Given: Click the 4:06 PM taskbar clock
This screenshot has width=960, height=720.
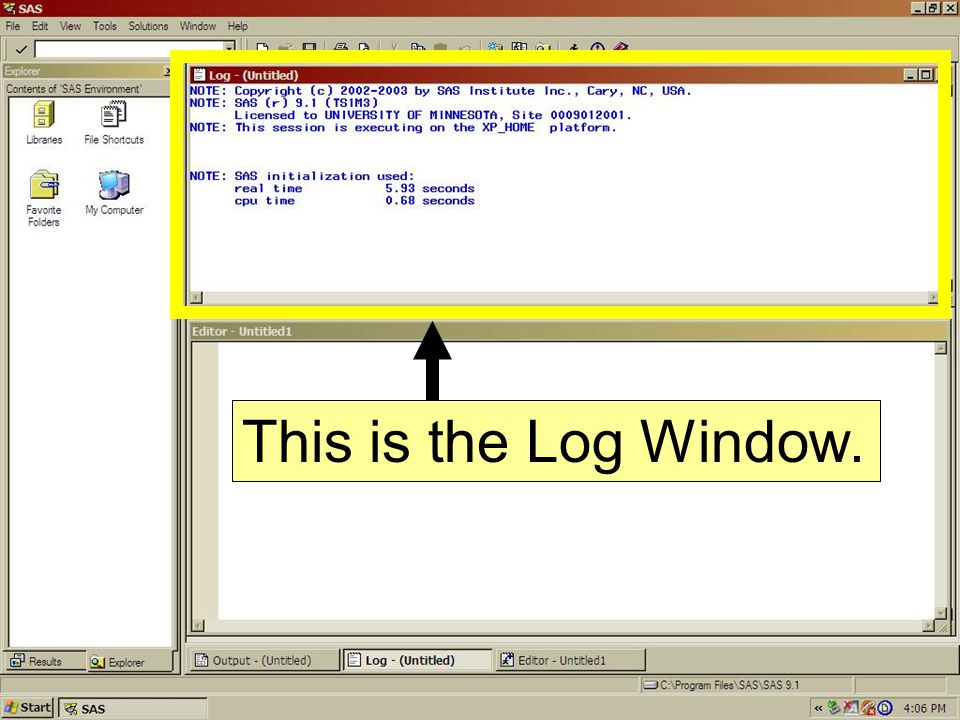Looking at the screenshot, I should (924, 708).
